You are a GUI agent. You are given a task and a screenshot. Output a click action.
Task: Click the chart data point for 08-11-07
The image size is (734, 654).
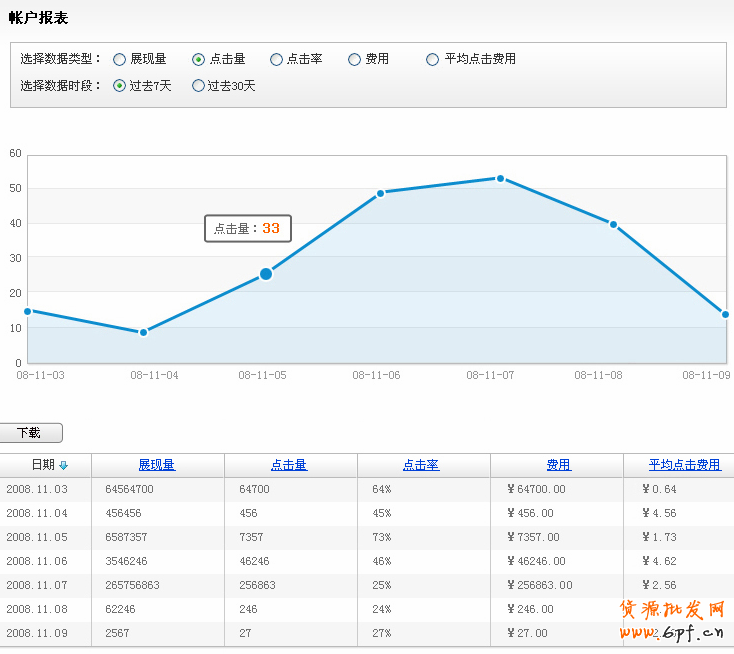click(x=500, y=179)
